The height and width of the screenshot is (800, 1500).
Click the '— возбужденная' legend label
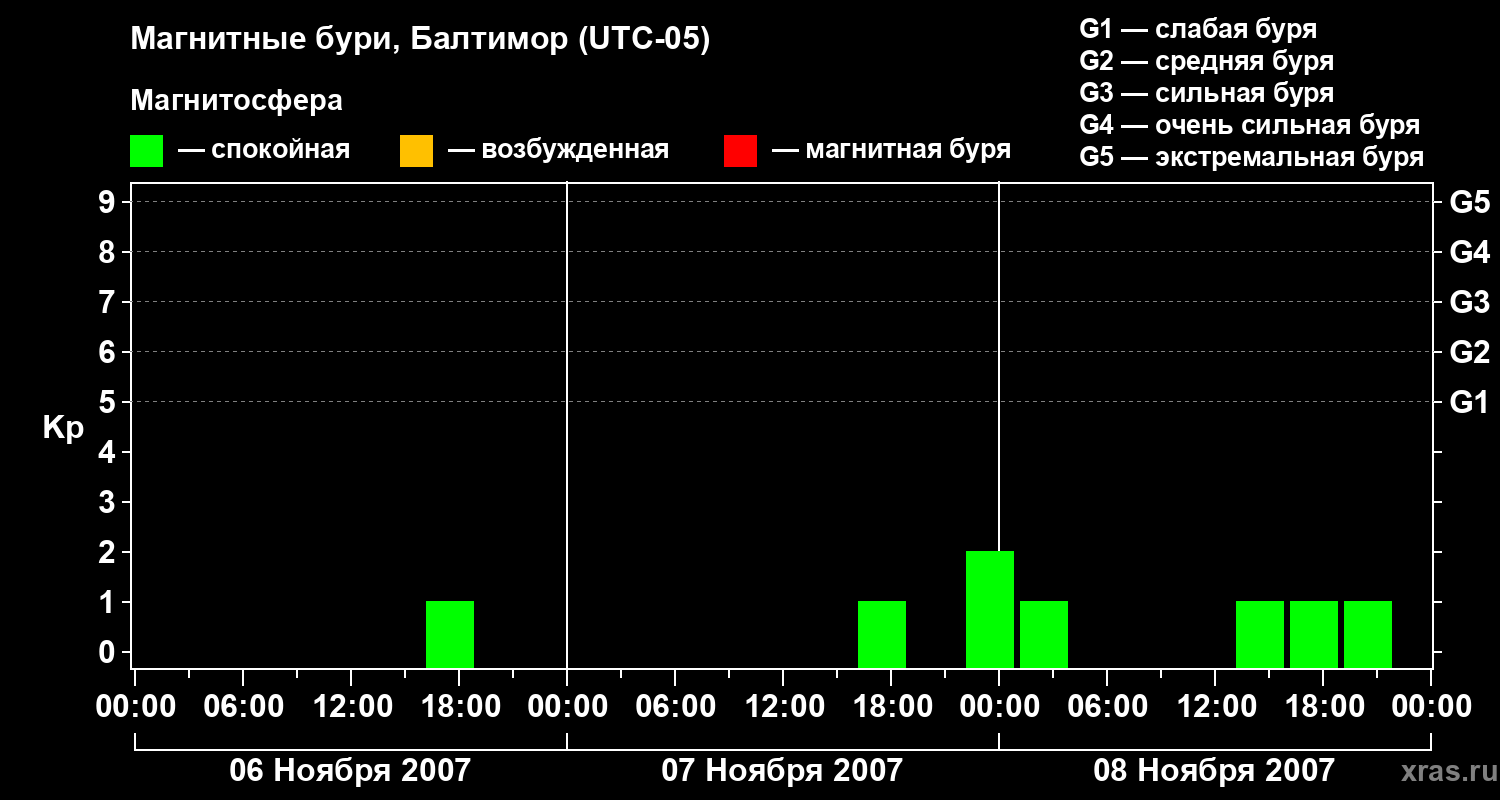(558, 150)
